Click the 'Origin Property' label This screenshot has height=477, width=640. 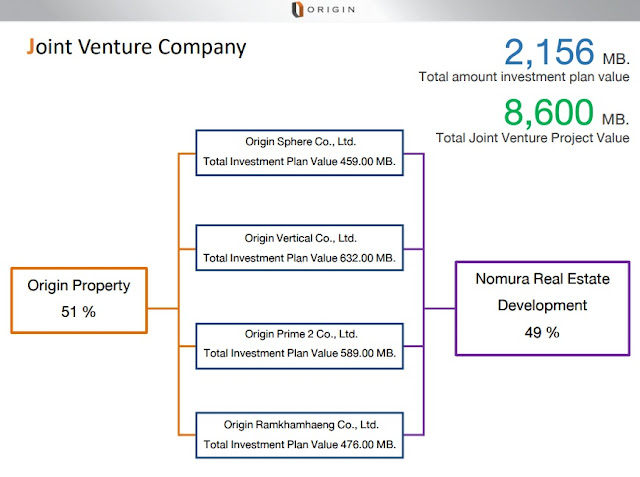point(79,286)
